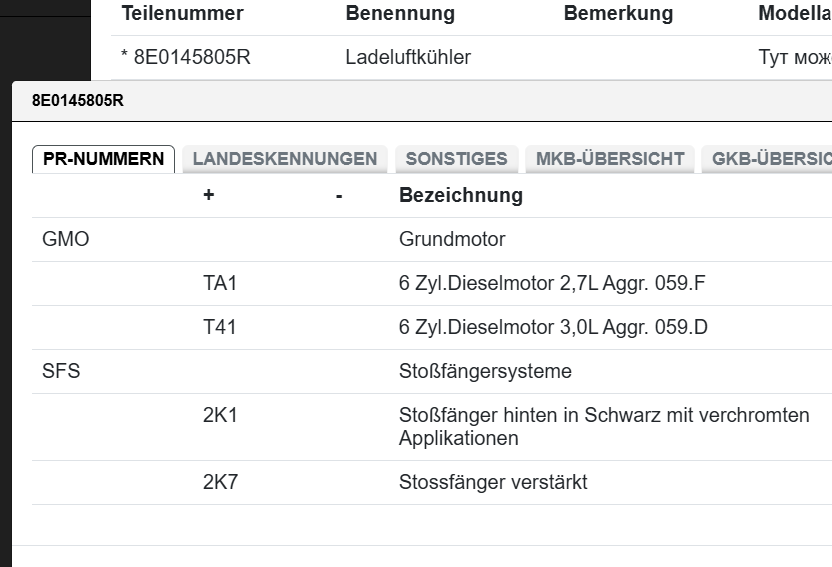Switch to the PR-NUMMERN tab
The image size is (832, 567).
(x=103, y=159)
